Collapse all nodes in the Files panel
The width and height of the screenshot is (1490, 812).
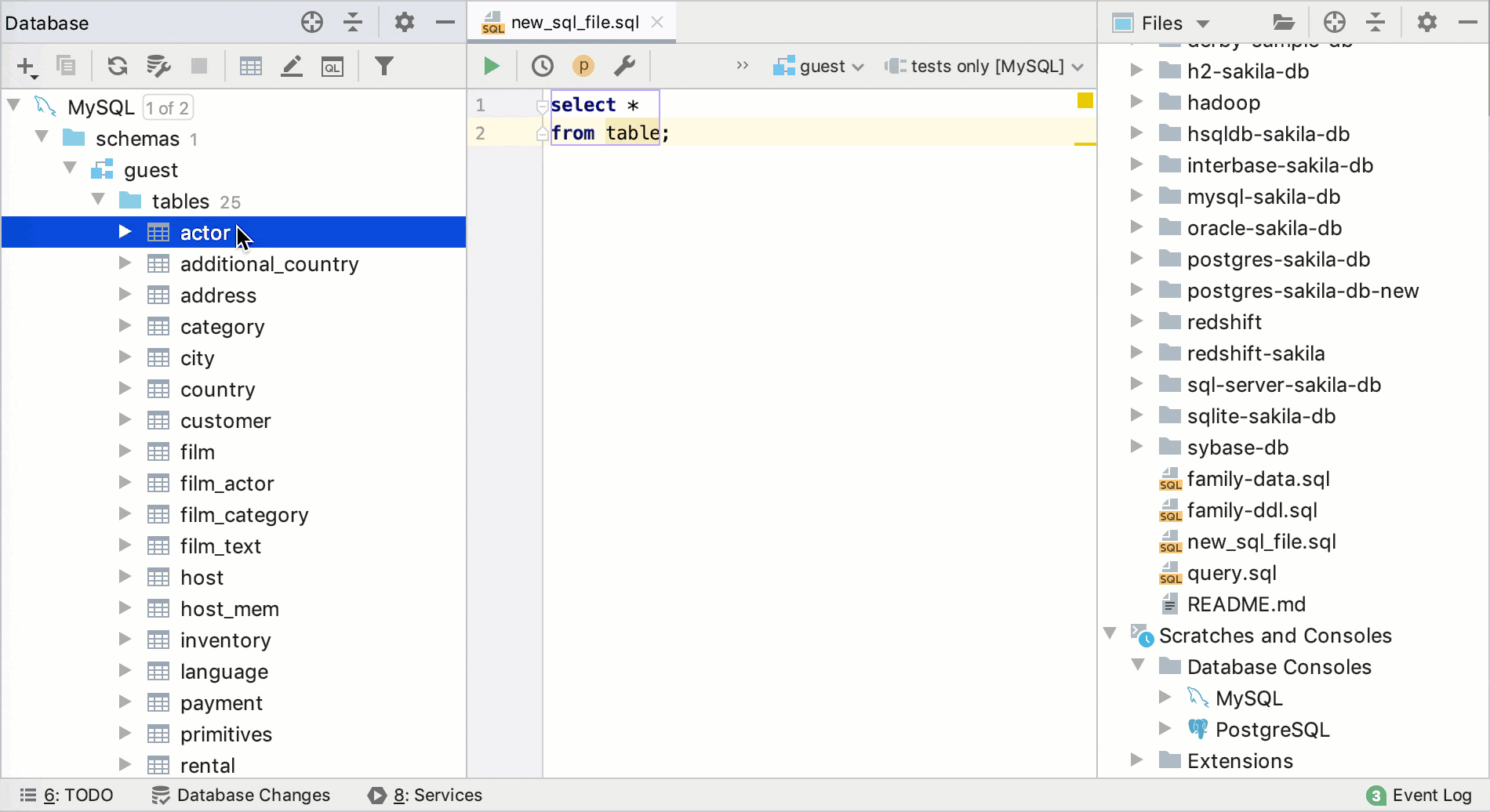(1376, 22)
